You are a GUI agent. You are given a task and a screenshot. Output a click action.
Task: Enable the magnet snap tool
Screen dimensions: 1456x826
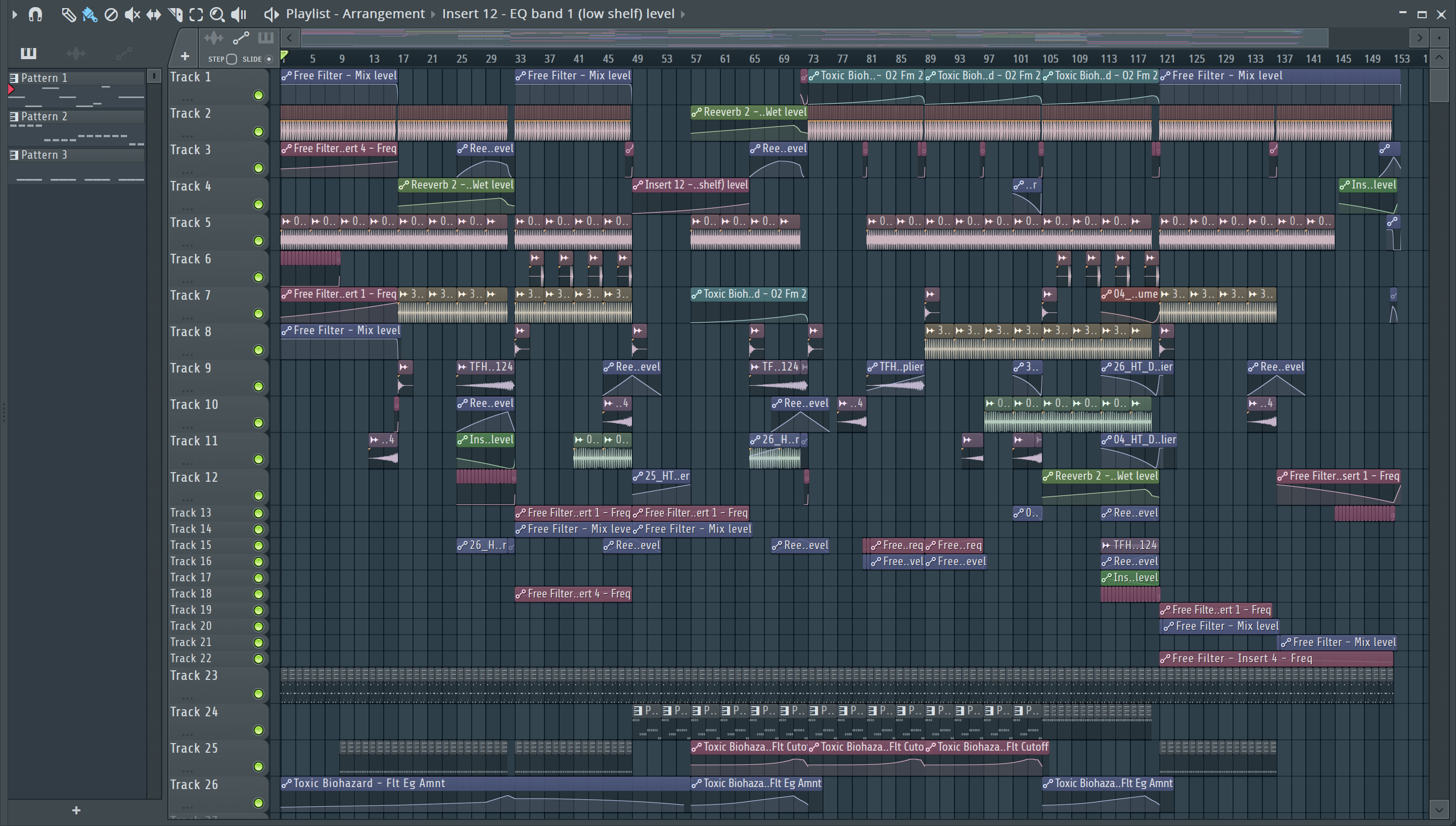[35, 14]
